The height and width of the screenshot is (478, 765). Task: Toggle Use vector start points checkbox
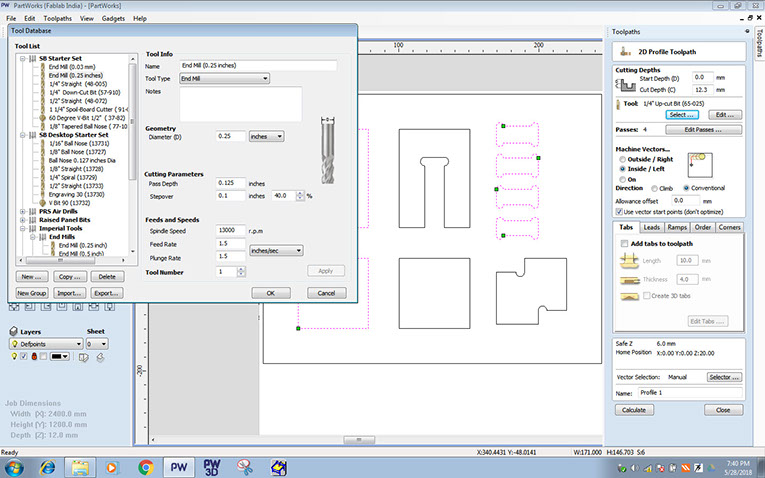click(x=619, y=212)
